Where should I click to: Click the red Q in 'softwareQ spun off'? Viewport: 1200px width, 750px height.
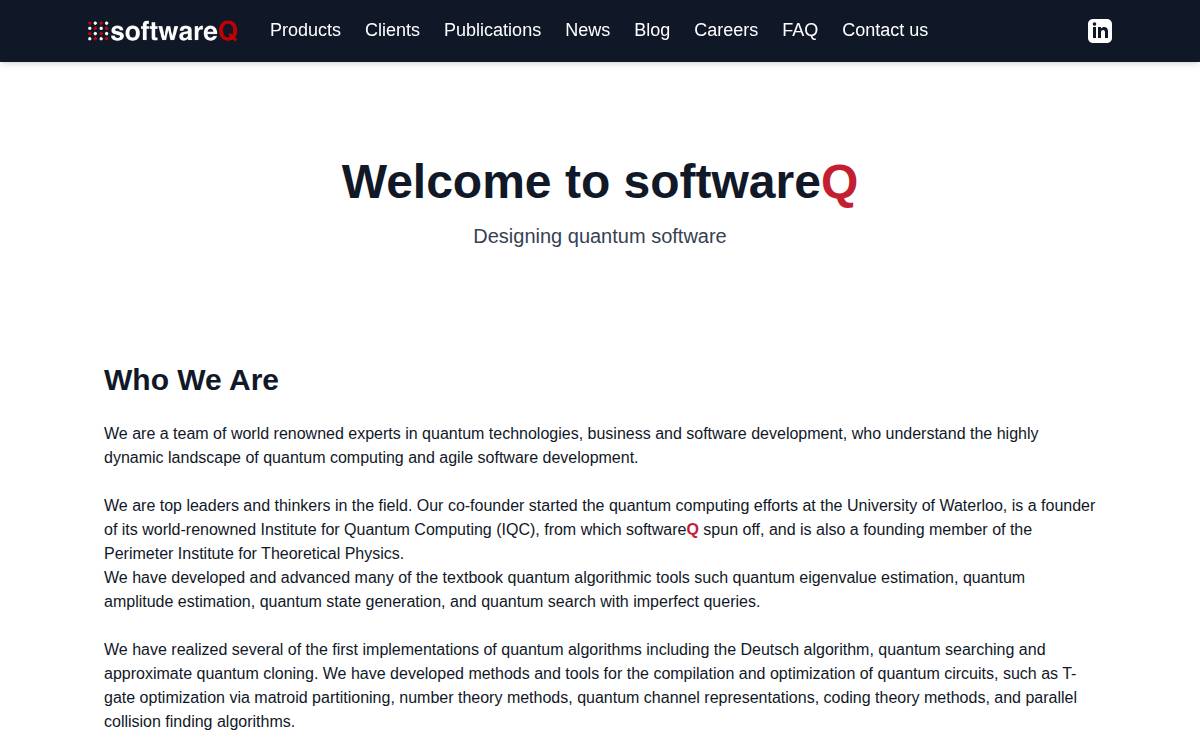coord(692,529)
